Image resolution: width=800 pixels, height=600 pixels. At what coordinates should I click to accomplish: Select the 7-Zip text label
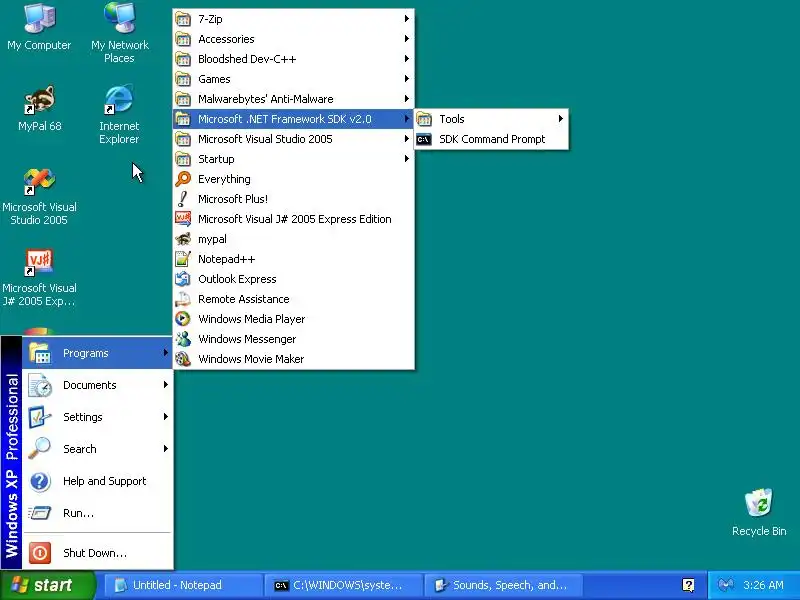coord(210,19)
